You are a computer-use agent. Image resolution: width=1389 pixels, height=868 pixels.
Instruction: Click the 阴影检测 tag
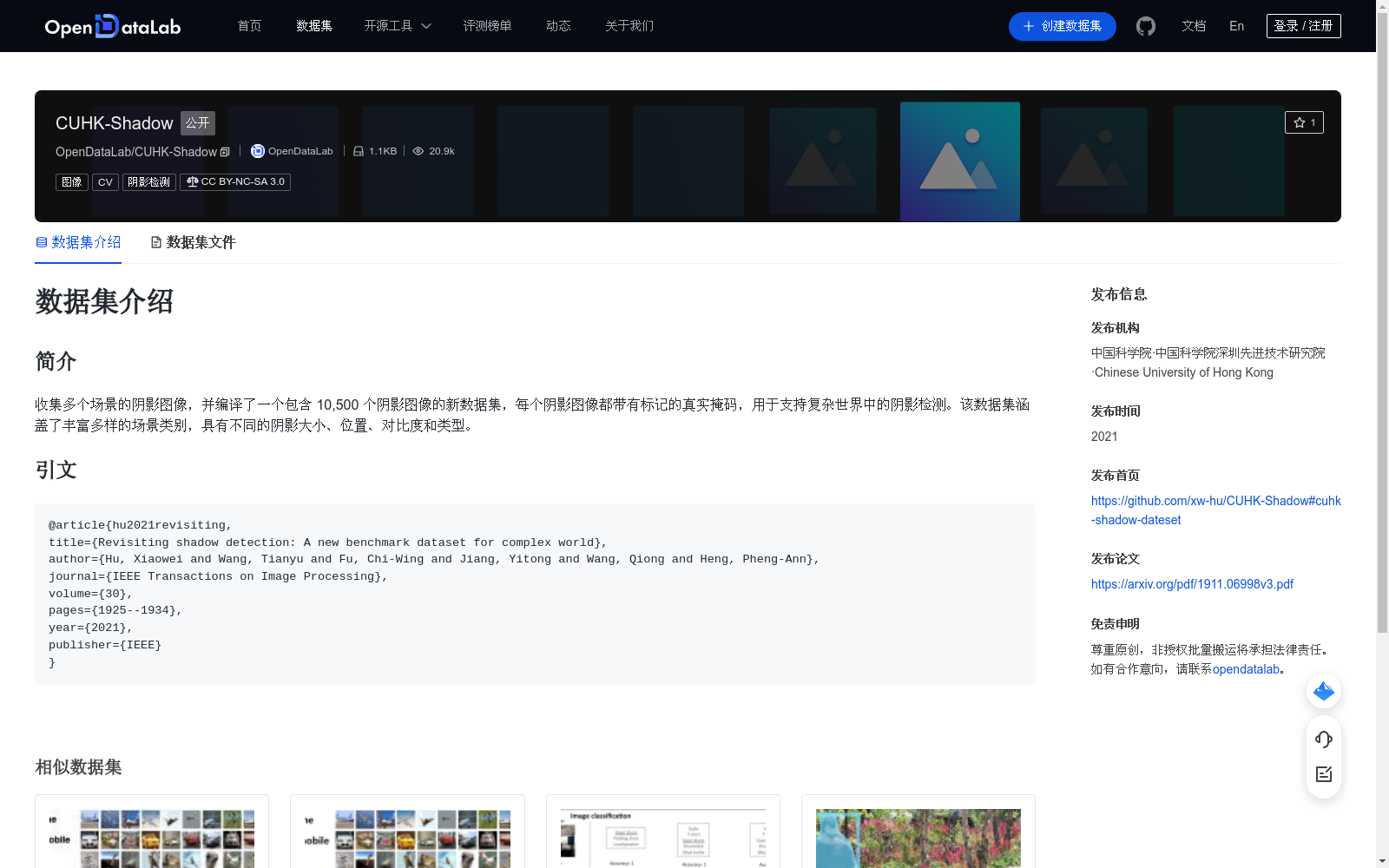pyautogui.click(x=149, y=182)
